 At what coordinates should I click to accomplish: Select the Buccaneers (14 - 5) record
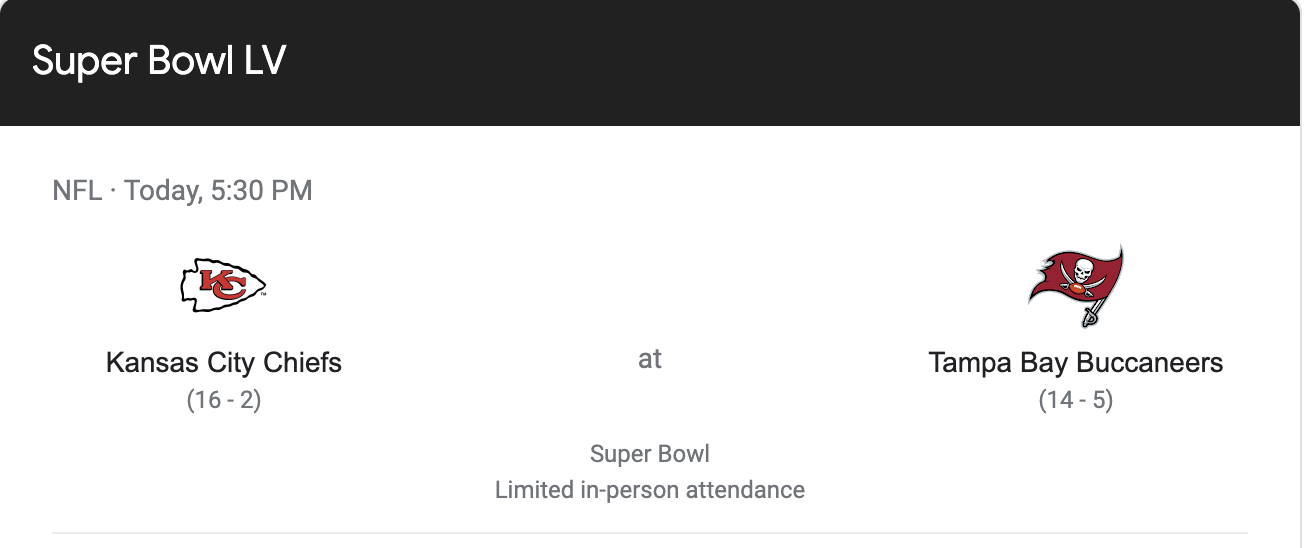(1076, 401)
